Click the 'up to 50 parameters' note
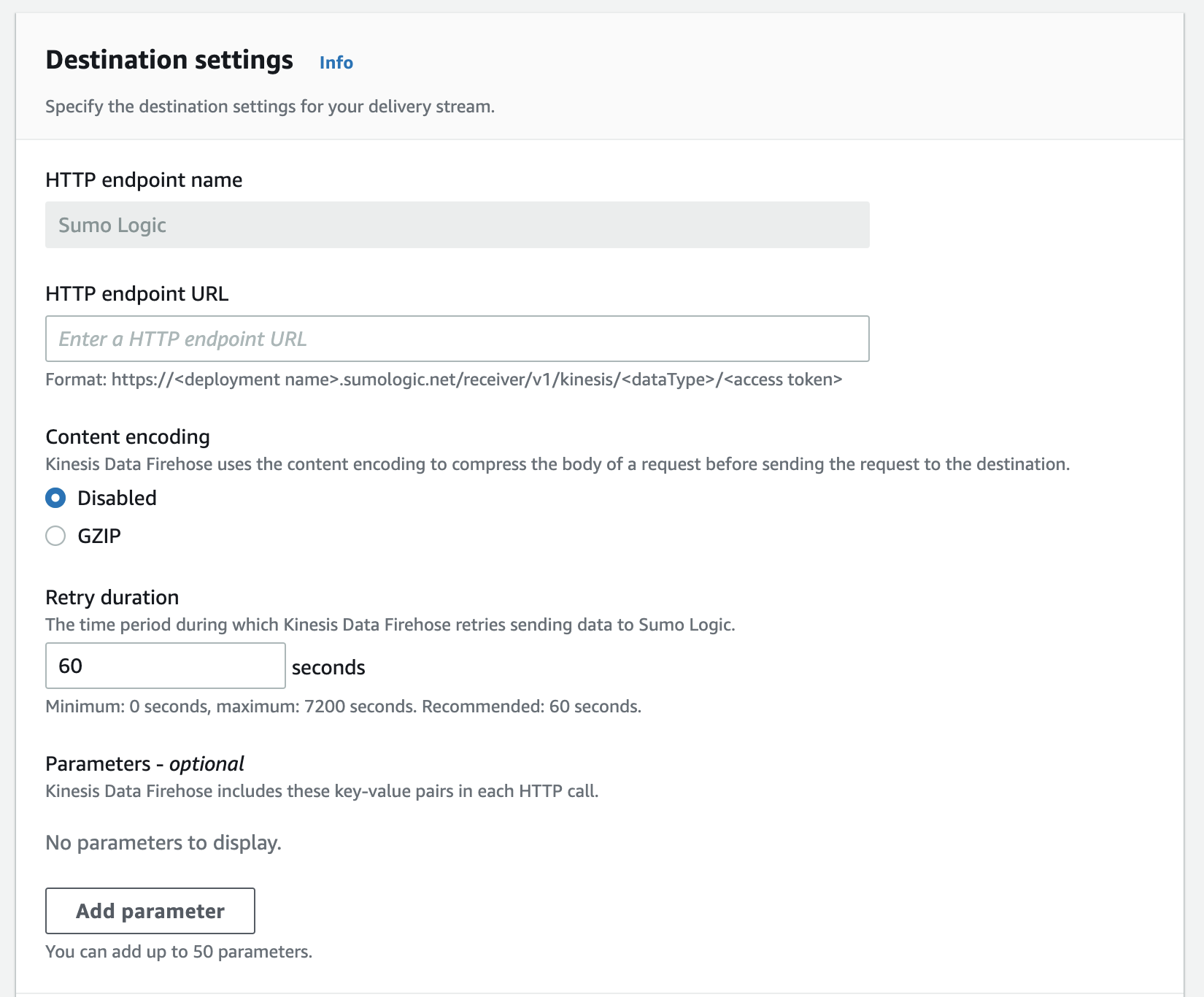 [179, 952]
